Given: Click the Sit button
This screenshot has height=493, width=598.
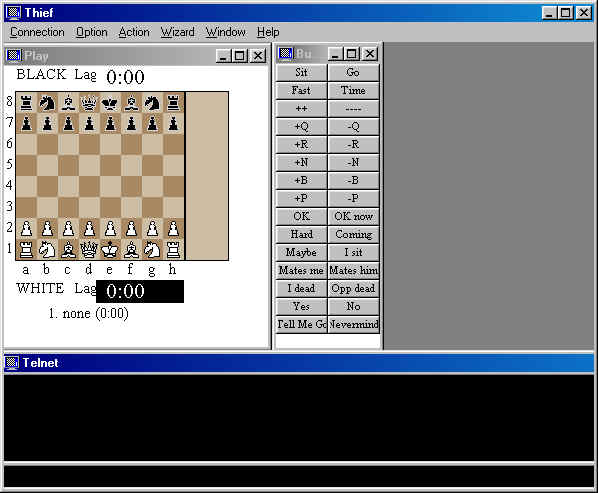Looking at the screenshot, I should (x=301, y=72).
